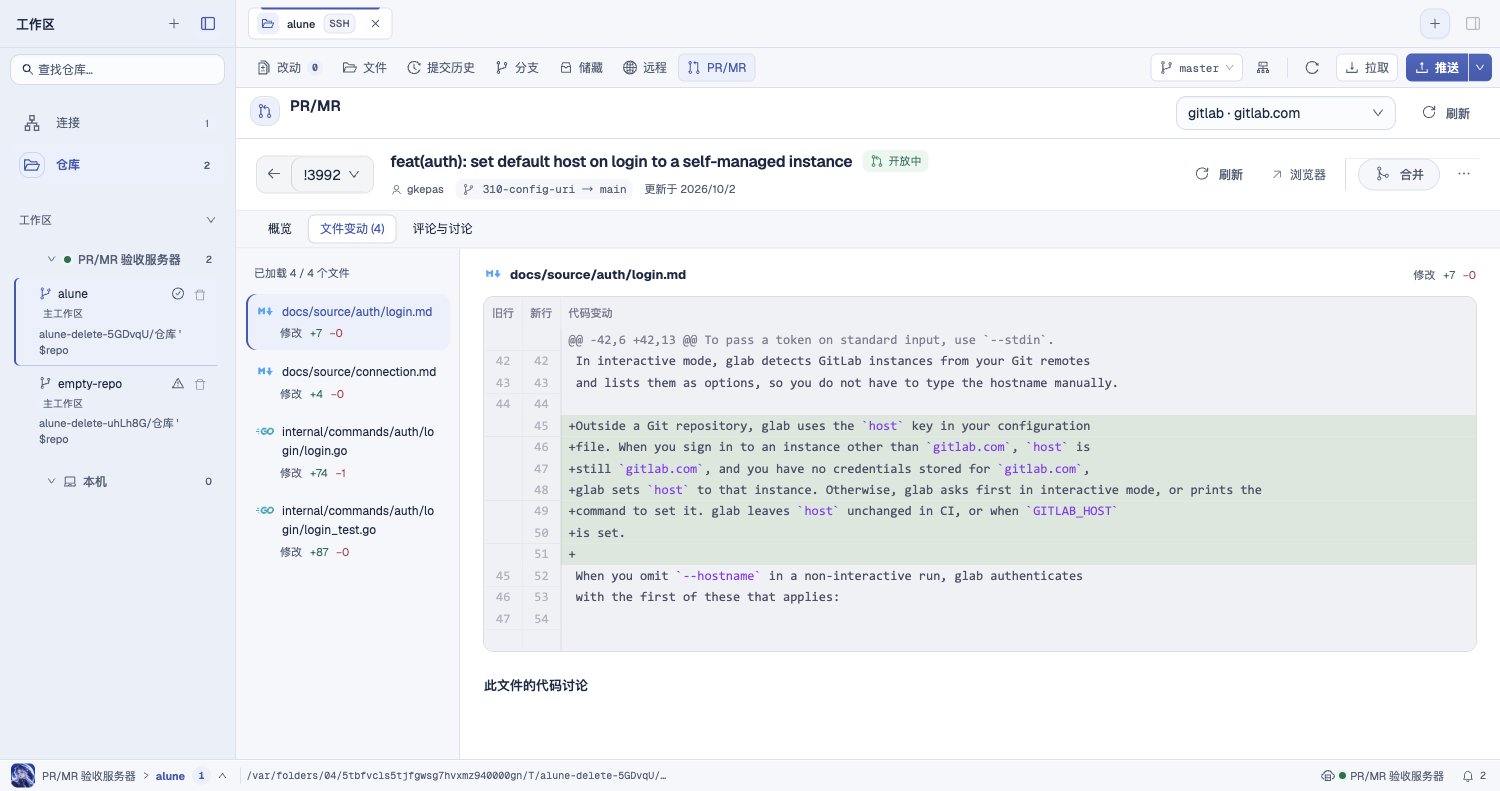Go back with the left arrow button
This screenshot has height=791, width=1500.
pos(274,174)
